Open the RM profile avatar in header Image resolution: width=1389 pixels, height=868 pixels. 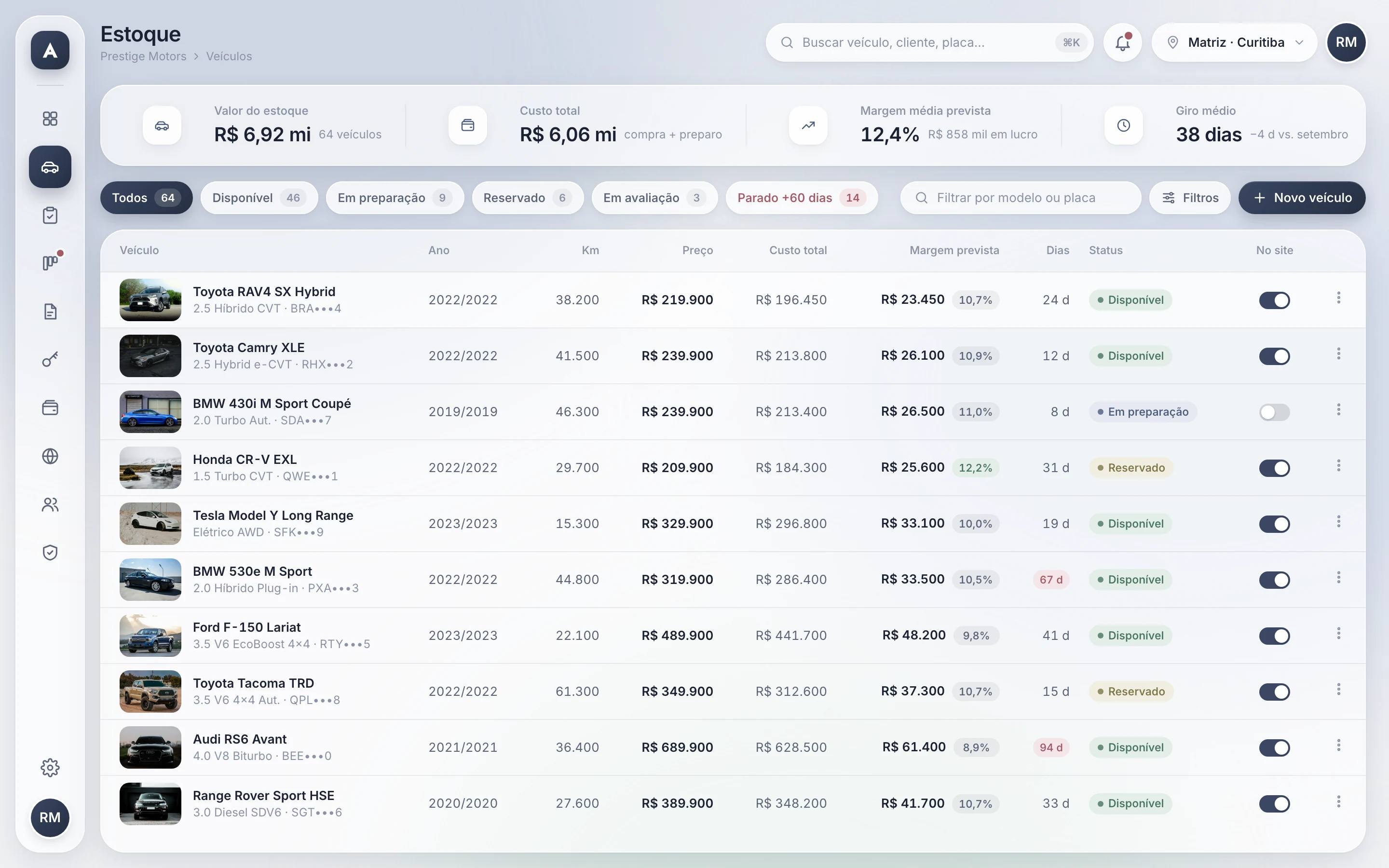point(1346,42)
